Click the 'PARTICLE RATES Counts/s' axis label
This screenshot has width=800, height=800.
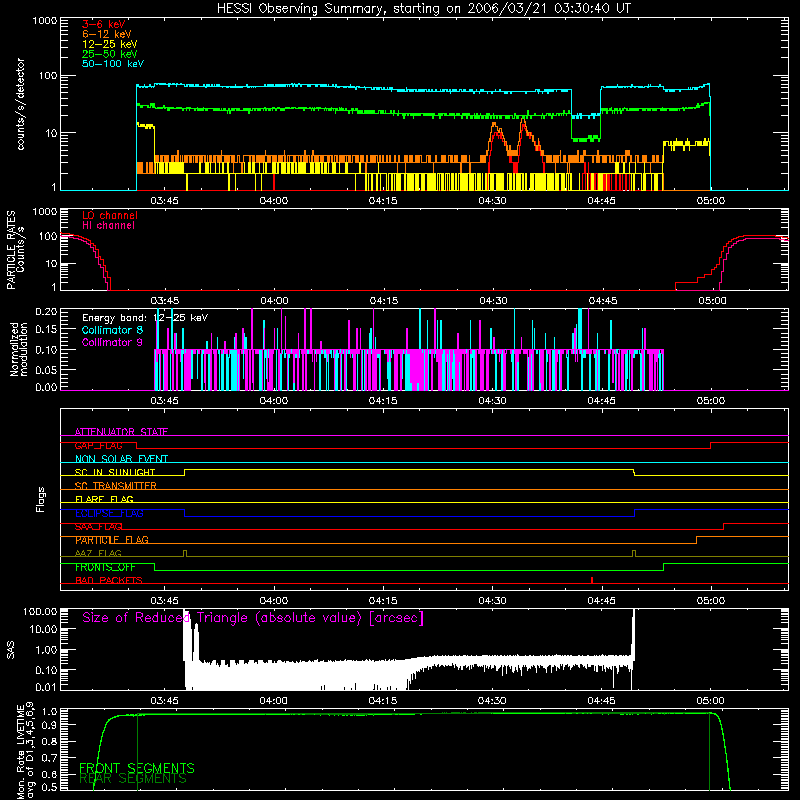coord(15,250)
